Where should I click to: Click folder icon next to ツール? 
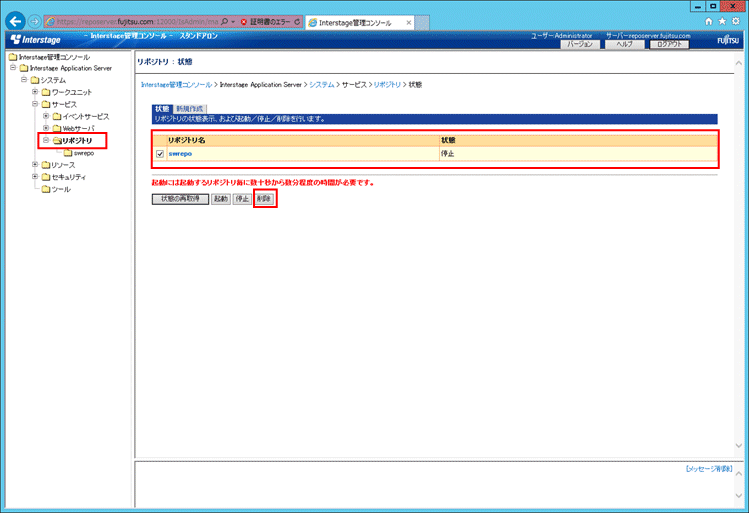click(46, 189)
